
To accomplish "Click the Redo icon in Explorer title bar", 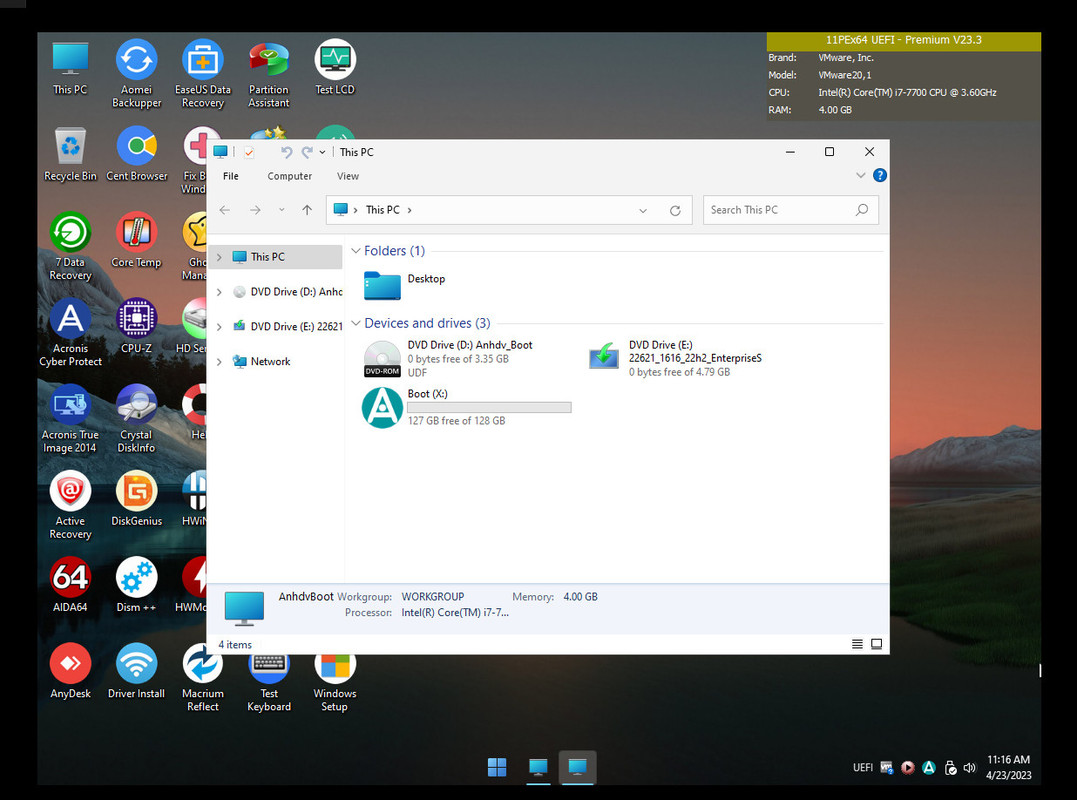I will click(306, 152).
